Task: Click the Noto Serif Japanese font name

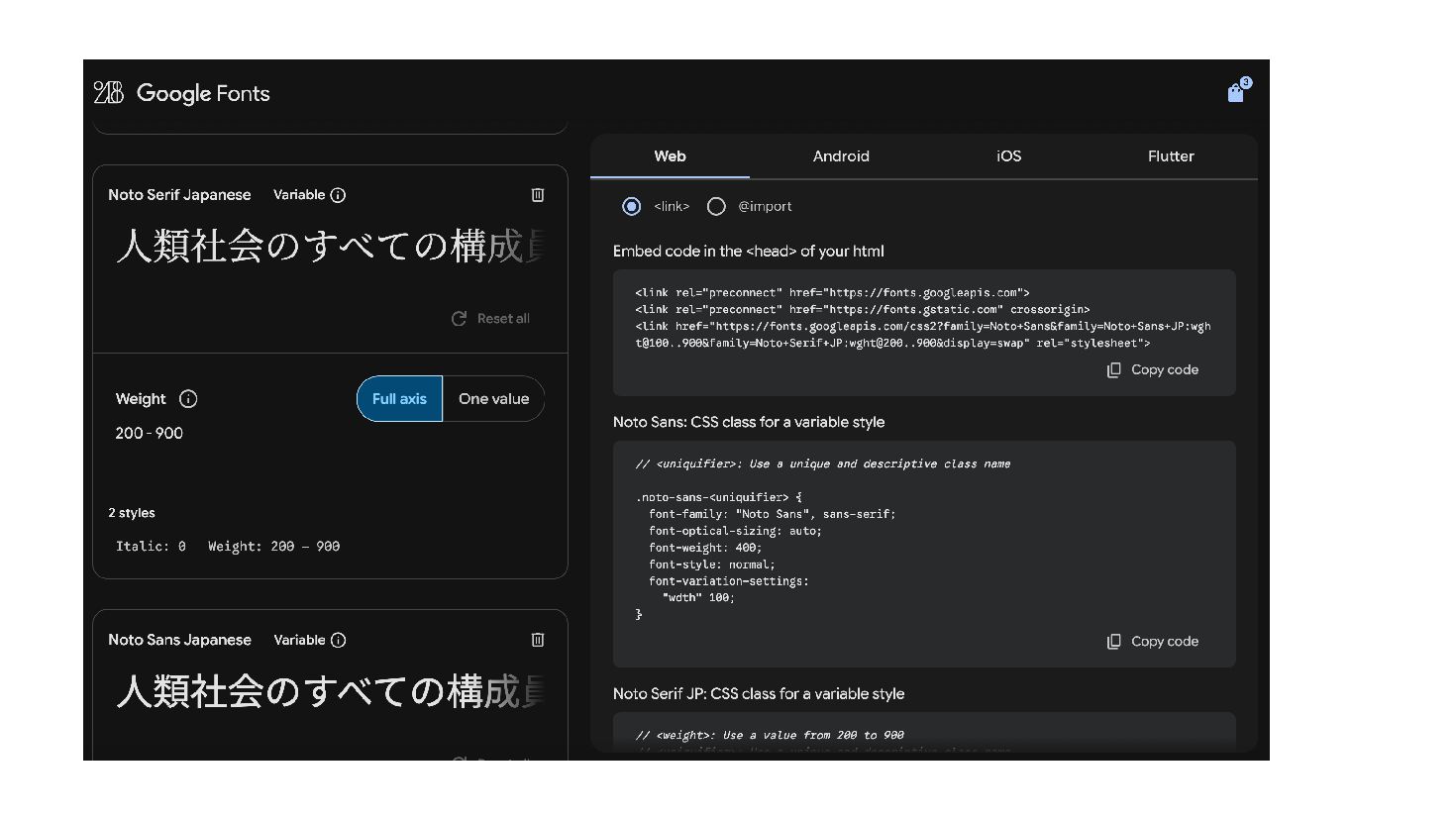Action: point(179,195)
